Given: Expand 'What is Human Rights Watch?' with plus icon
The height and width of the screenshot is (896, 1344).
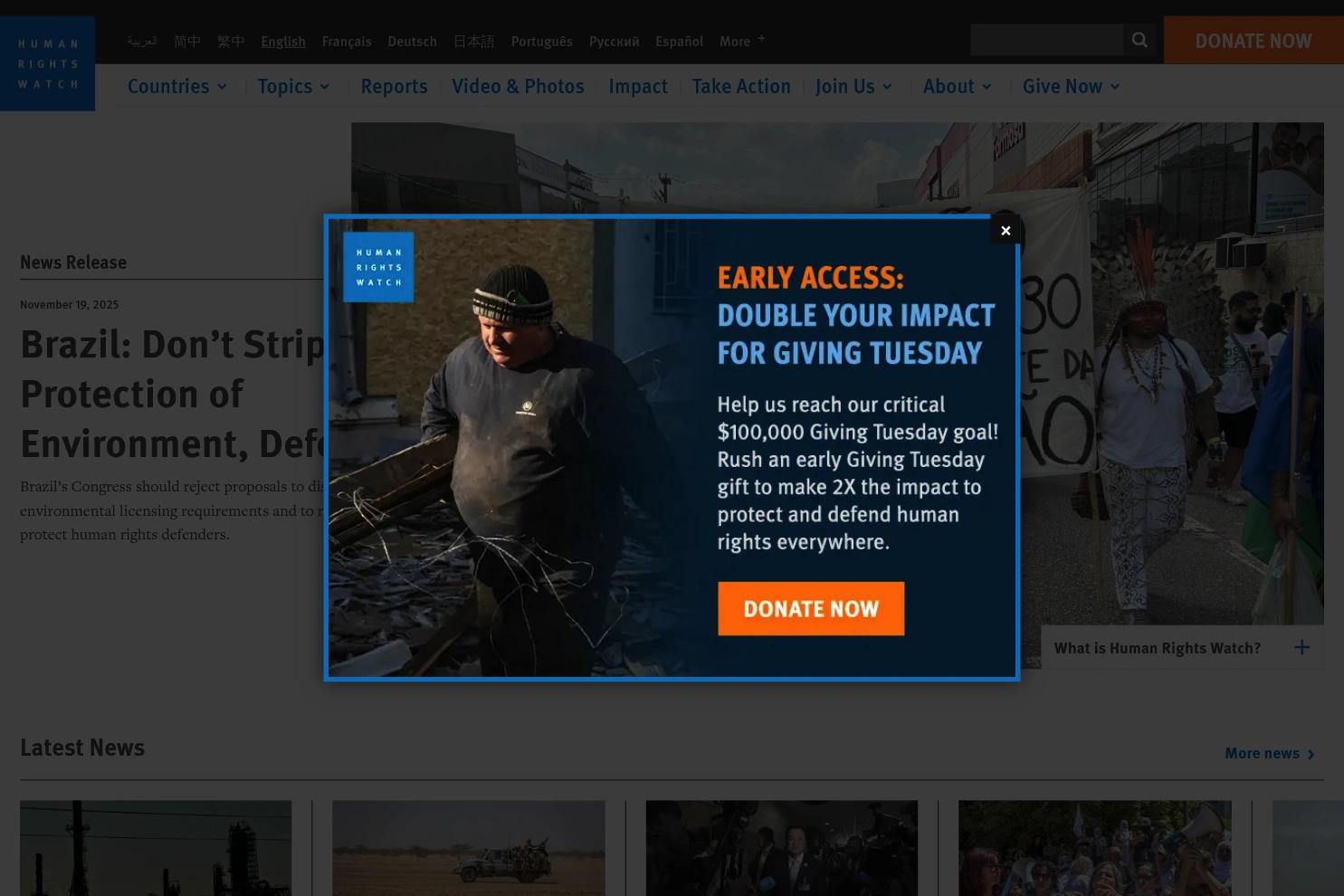Looking at the screenshot, I should [1301, 646].
